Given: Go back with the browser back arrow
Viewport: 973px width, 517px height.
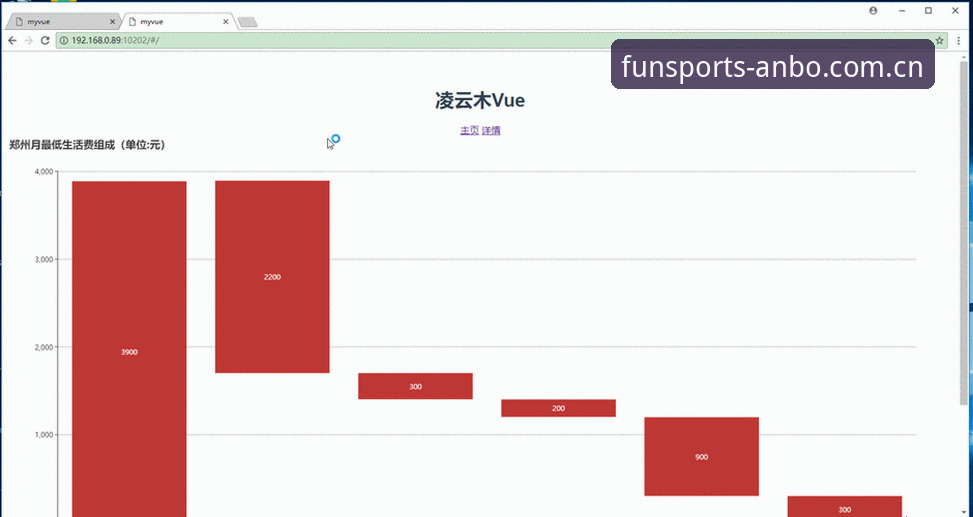Looking at the screenshot, I should pyautogui.click(x=12, y=40).
